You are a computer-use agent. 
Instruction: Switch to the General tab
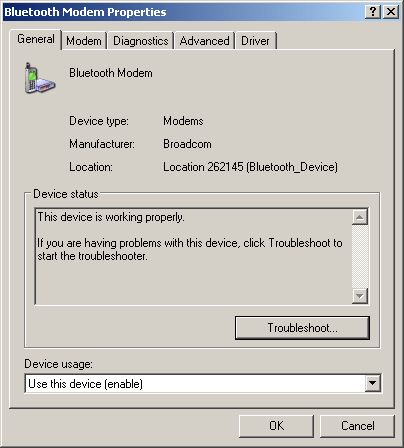click(x=36, y=39)
